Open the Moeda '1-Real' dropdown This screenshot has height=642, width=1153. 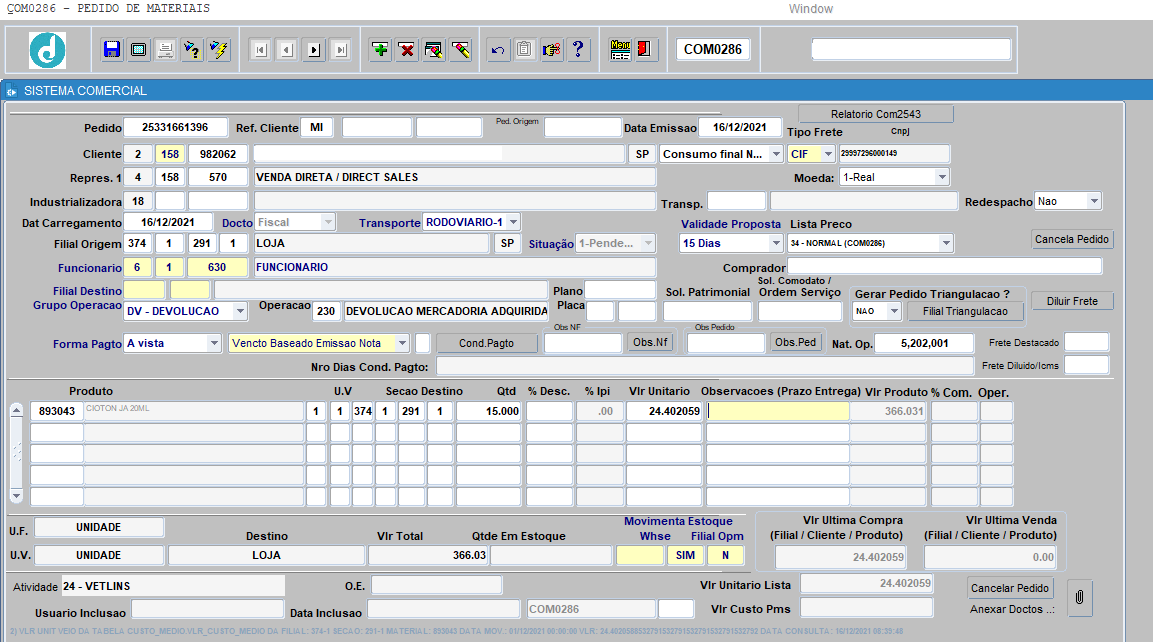[942, 177]
